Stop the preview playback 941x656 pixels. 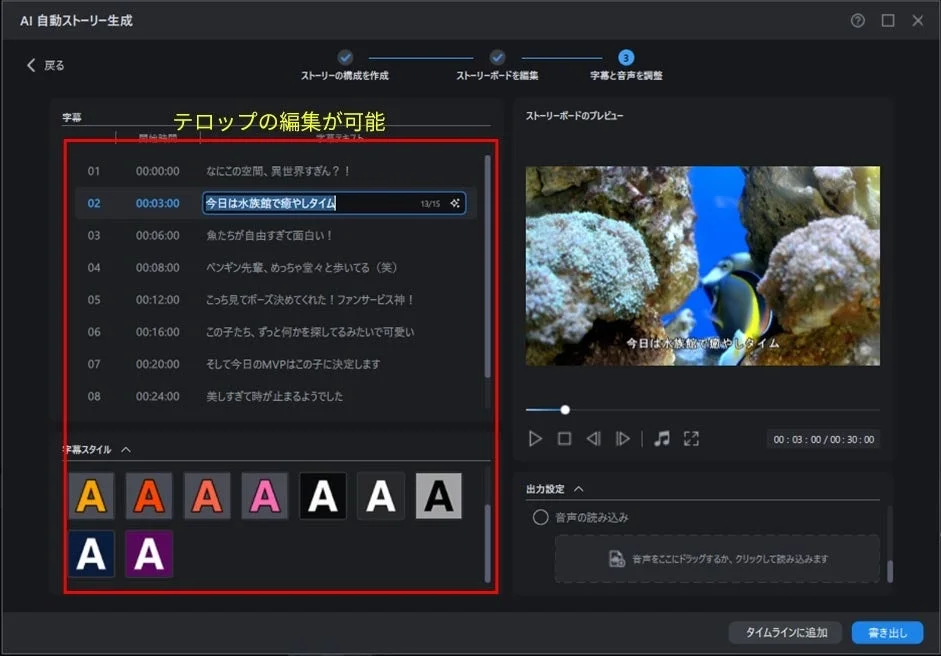566,437
